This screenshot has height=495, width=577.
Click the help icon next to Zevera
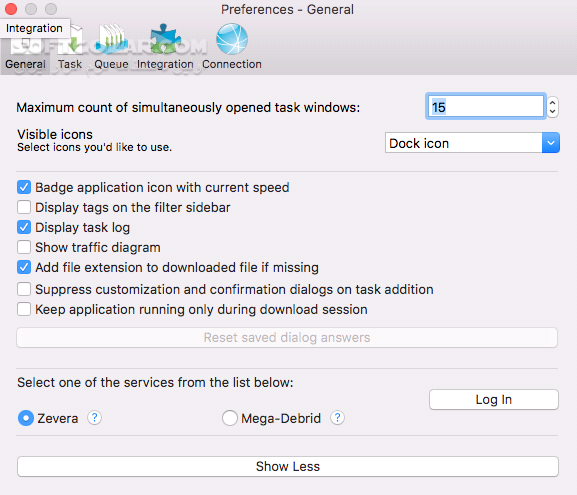tap(95, 418)
